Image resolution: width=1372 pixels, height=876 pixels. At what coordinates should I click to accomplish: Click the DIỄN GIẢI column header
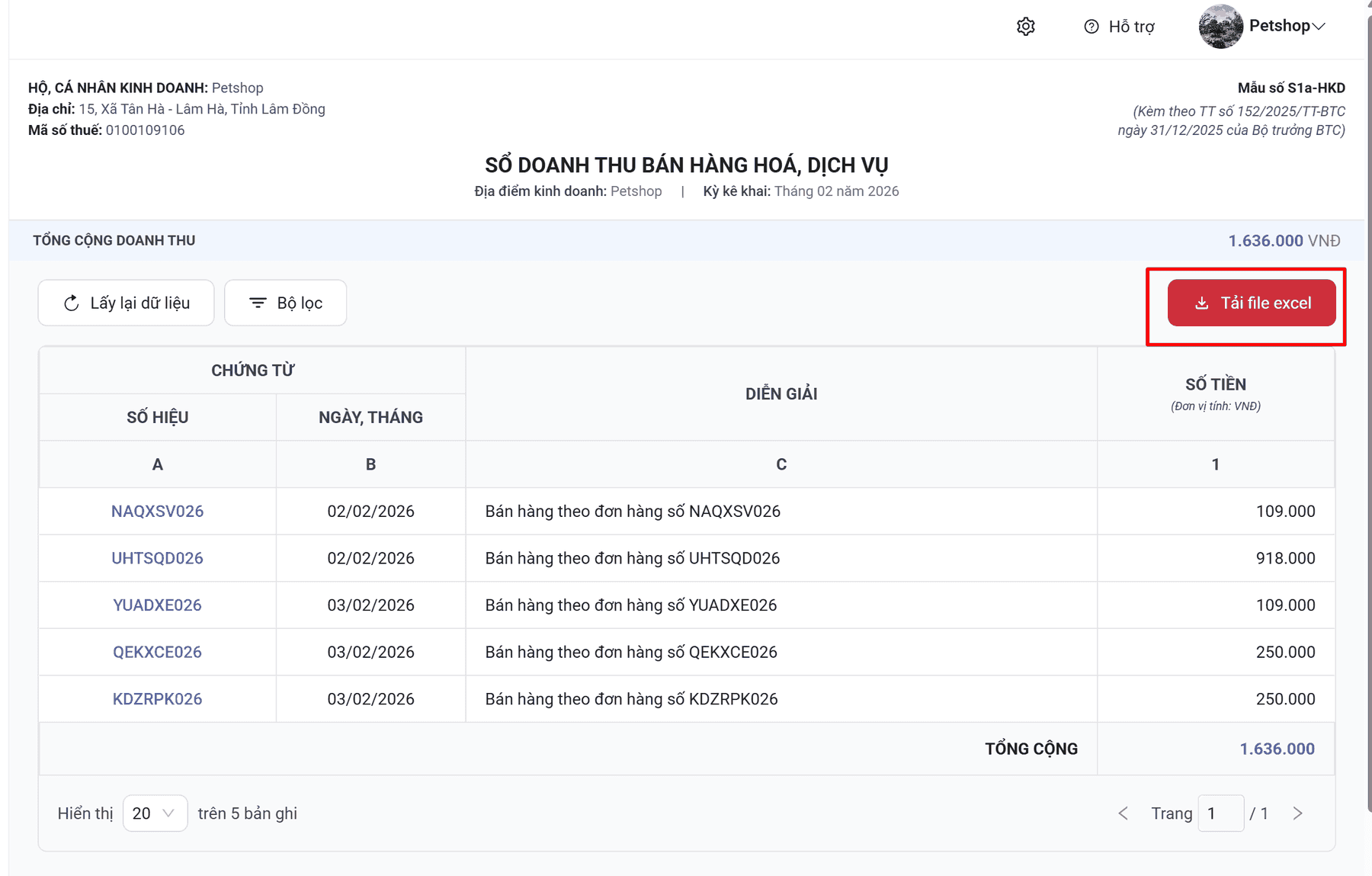[x=781, y=393]
